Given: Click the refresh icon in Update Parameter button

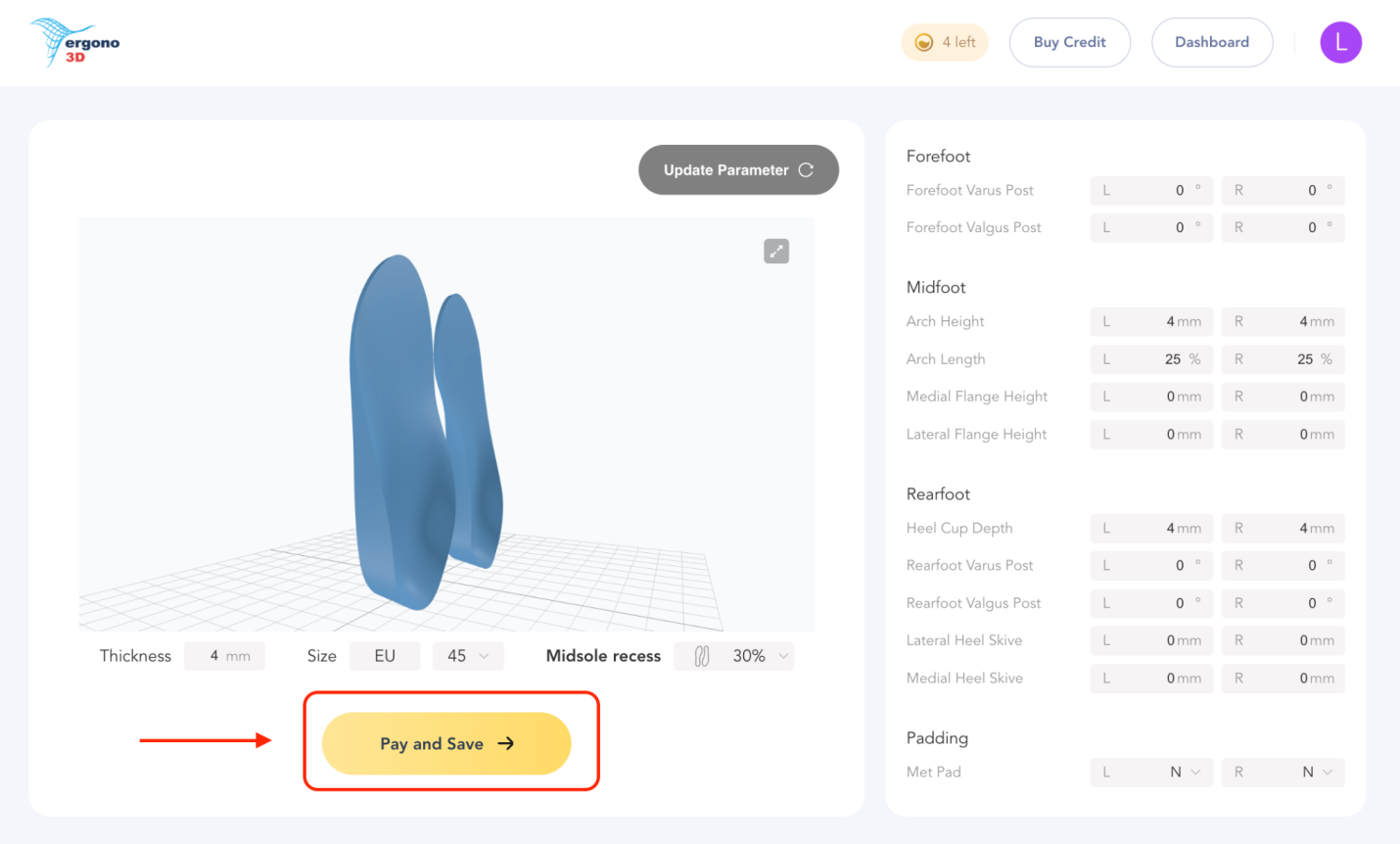Looking at the screenshot, I should 807,169.
